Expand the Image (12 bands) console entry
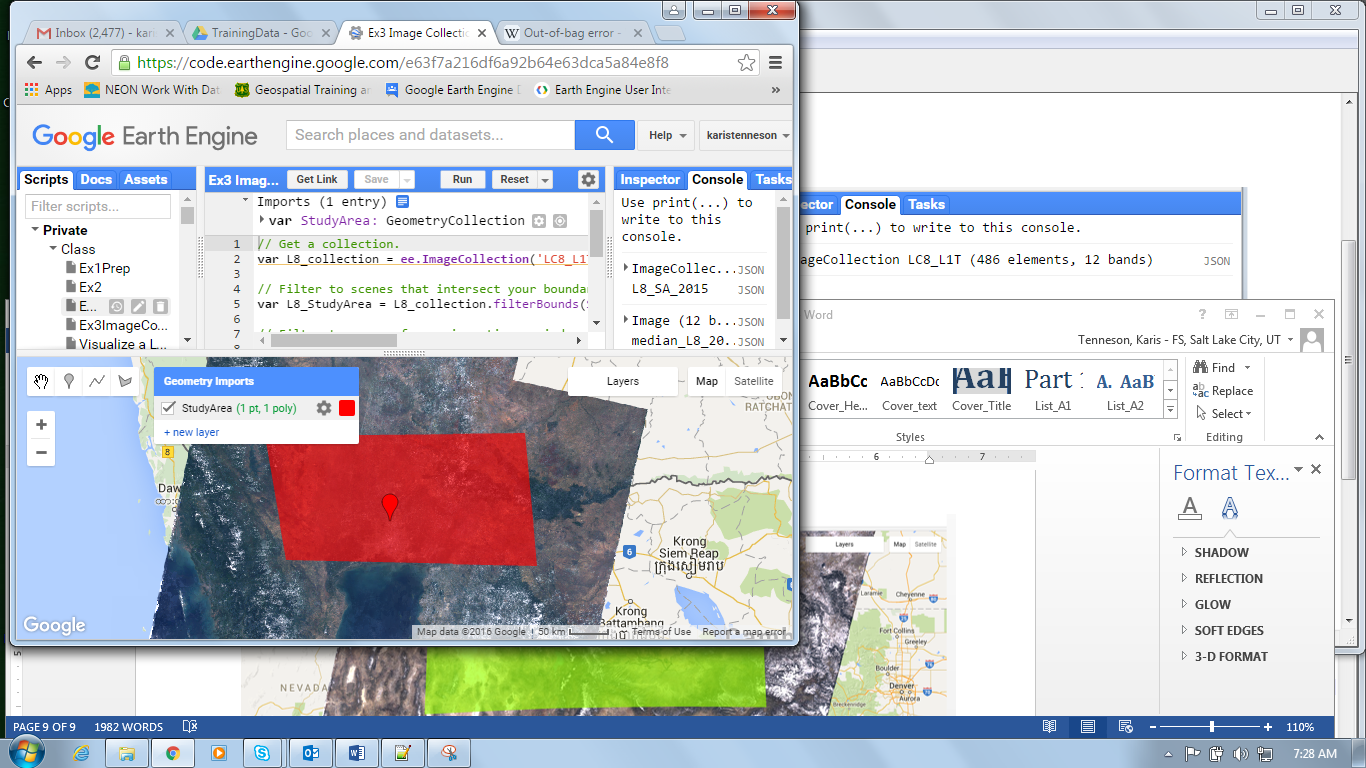 pos(627,321)
